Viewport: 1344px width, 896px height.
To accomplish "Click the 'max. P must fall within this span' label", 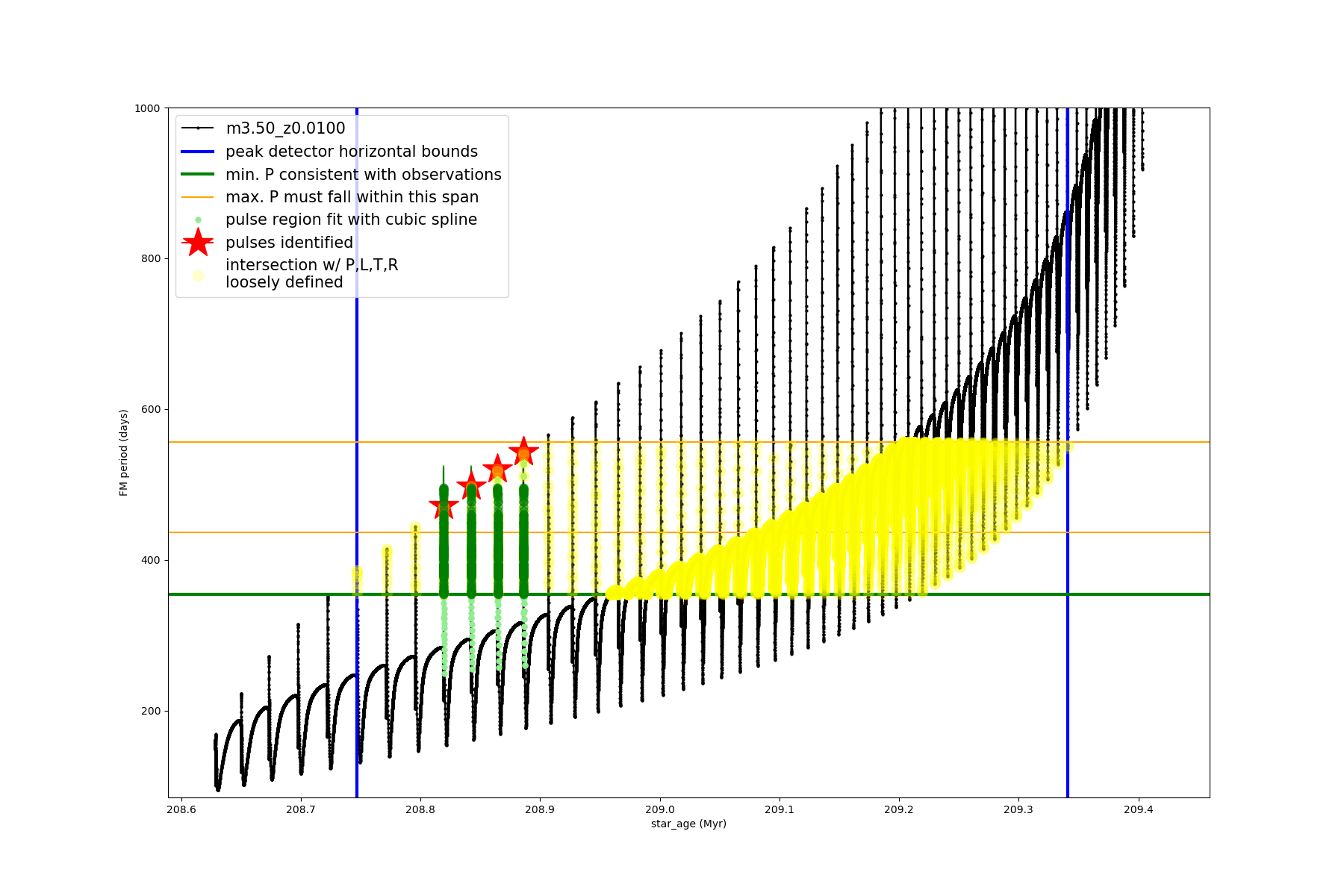I will [x=352, y=197].
